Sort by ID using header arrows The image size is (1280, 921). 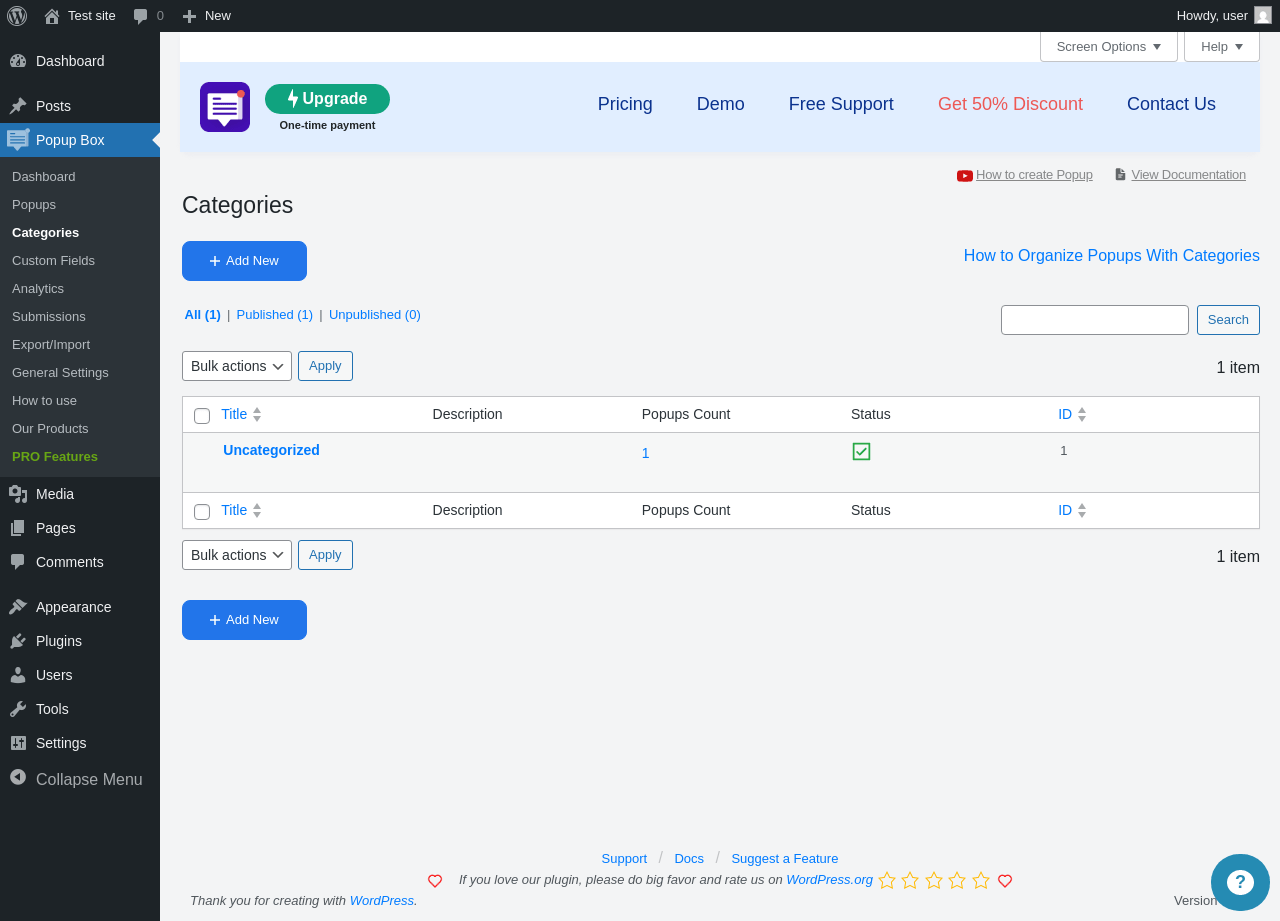[1082, 414]
